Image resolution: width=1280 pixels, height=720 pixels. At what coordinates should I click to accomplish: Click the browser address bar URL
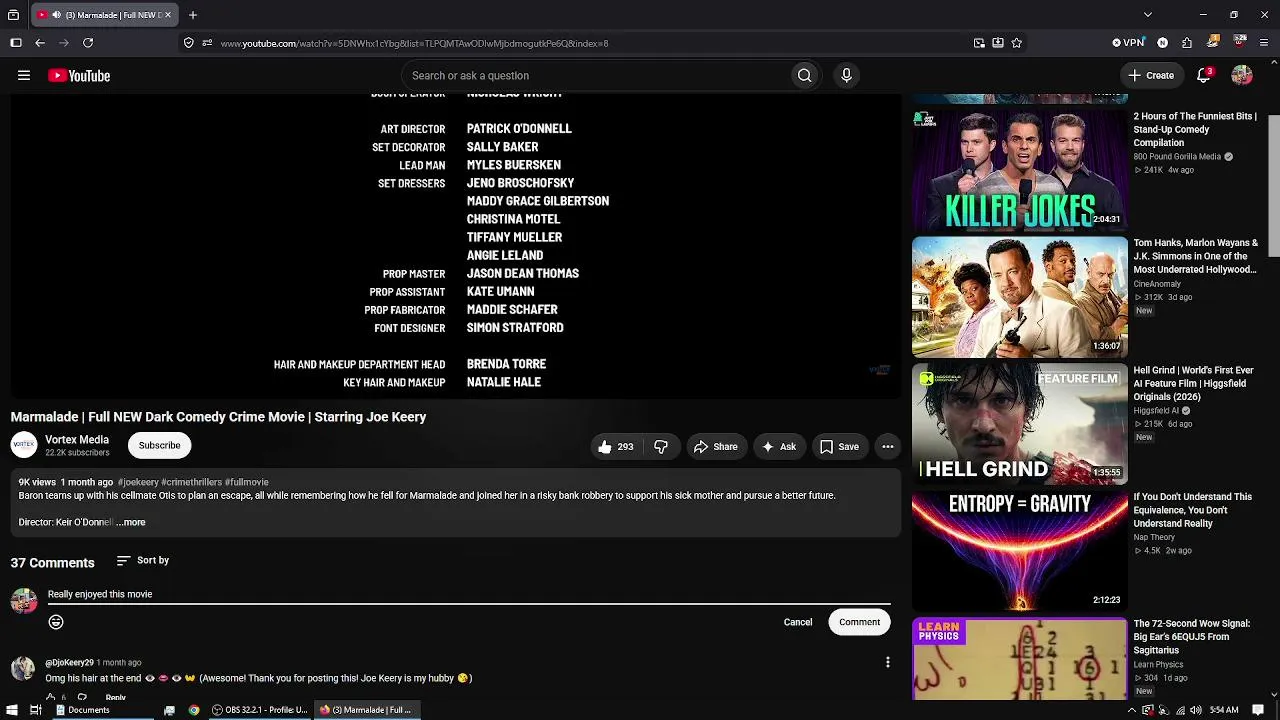(414, 43)
